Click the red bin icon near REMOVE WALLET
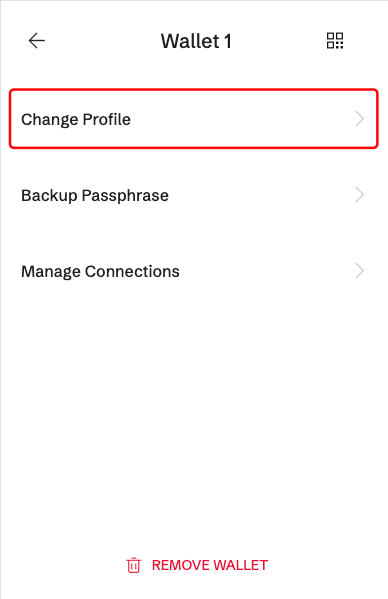 (134, 565)
